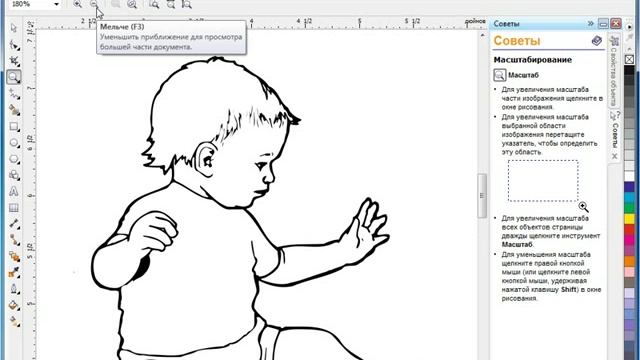Select the Dimension line tool
Screen dimensions: 640x360
click(x=14, y=224)
